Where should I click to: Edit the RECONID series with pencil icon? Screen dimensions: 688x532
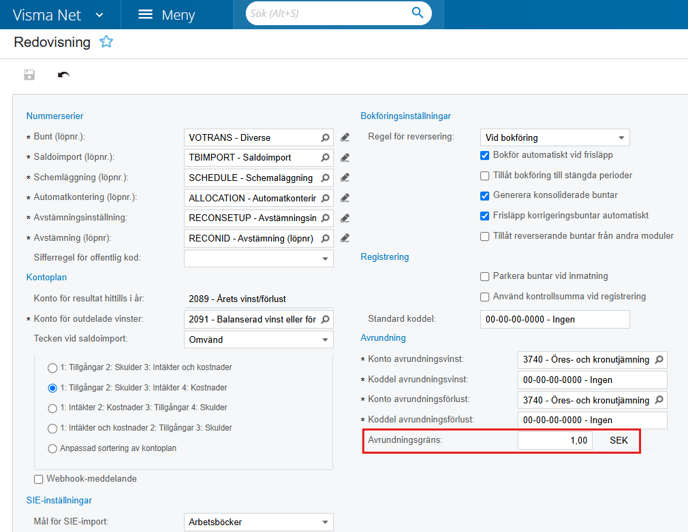tap(345, 238)
